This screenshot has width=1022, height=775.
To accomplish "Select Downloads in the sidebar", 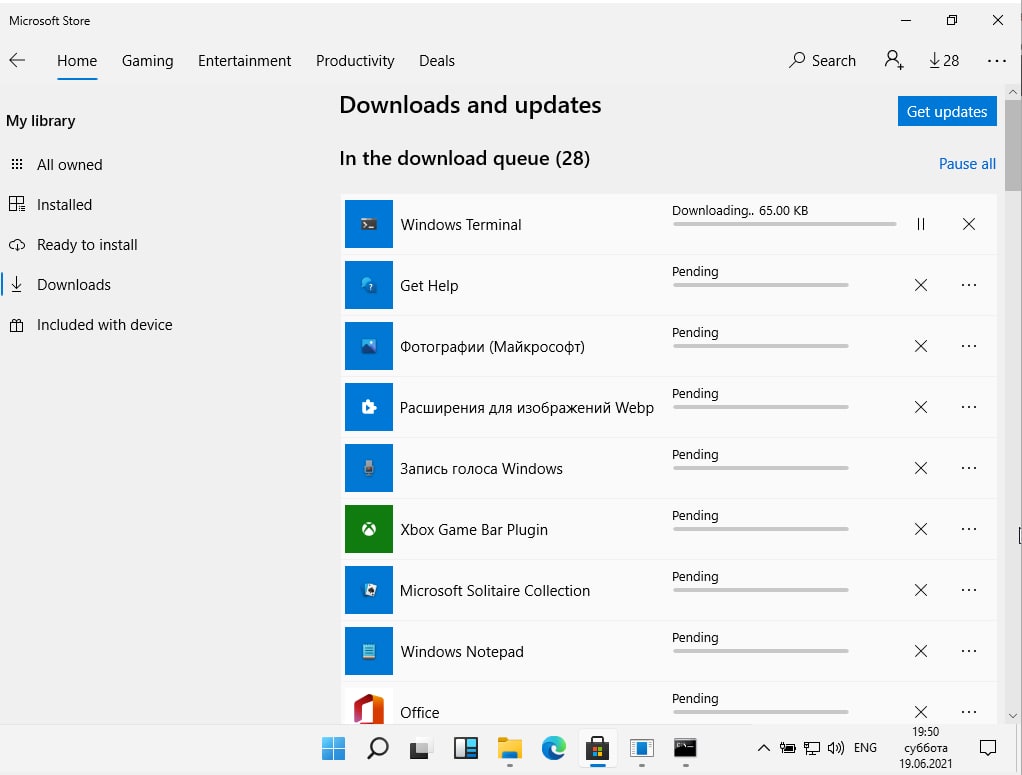I will (x=74, y=285).
